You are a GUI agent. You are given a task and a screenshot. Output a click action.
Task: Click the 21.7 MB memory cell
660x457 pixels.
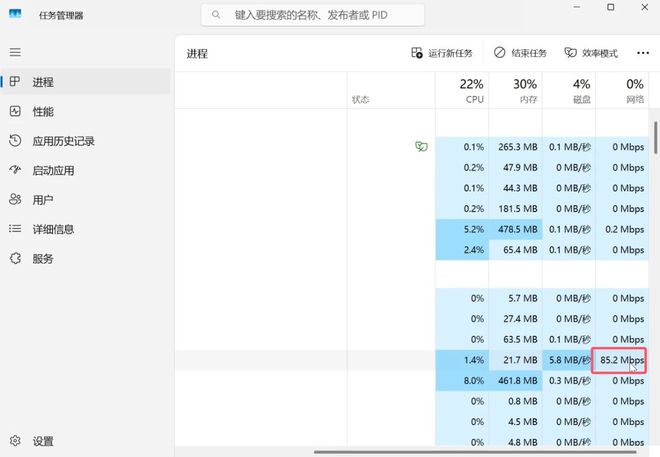[x=516, y=360]
